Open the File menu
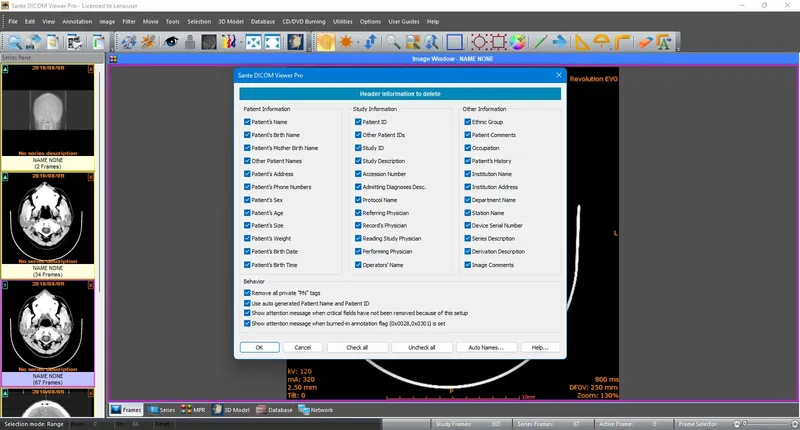 13,21
